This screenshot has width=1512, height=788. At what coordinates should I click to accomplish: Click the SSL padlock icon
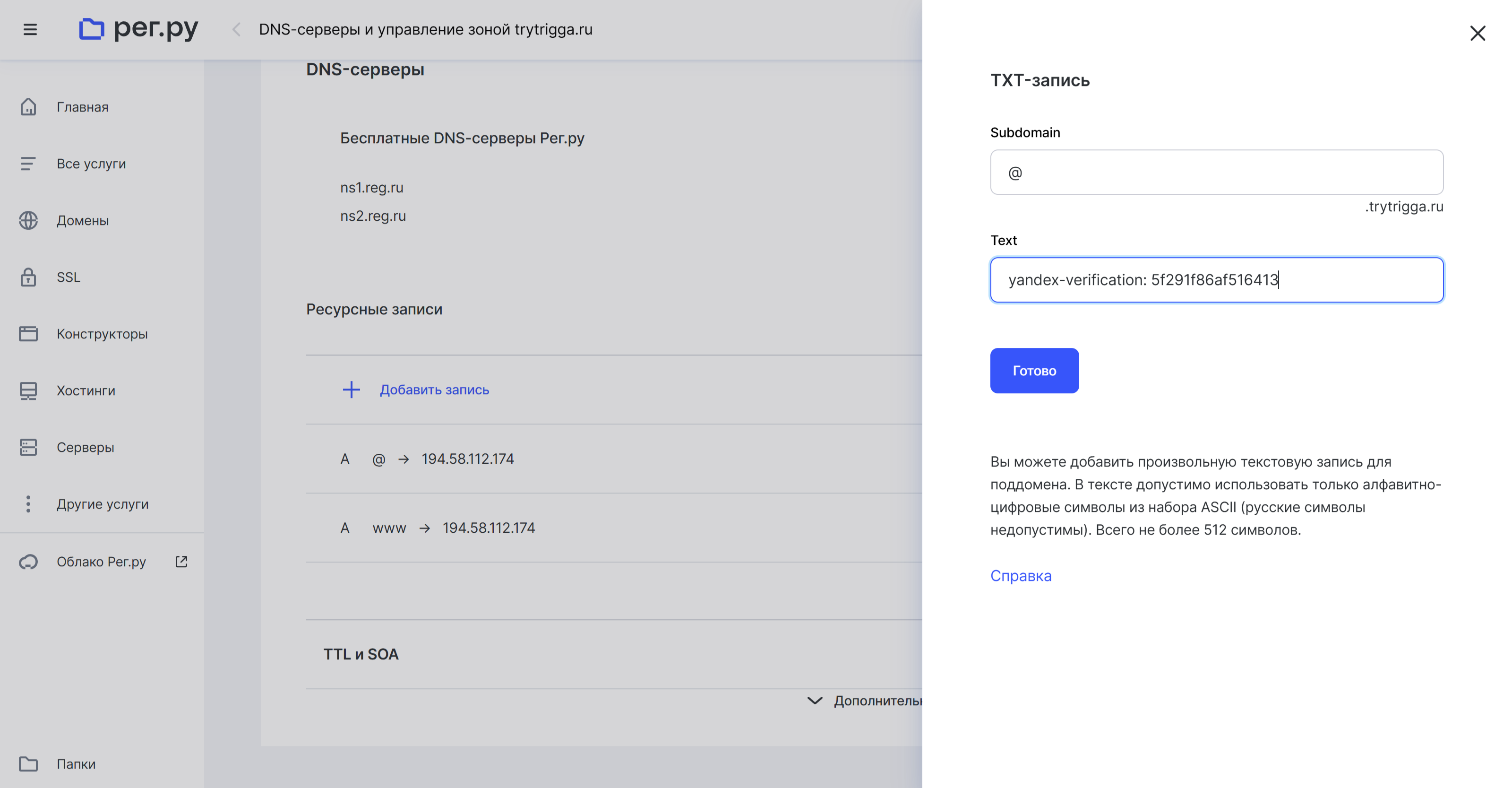(28, 277)
